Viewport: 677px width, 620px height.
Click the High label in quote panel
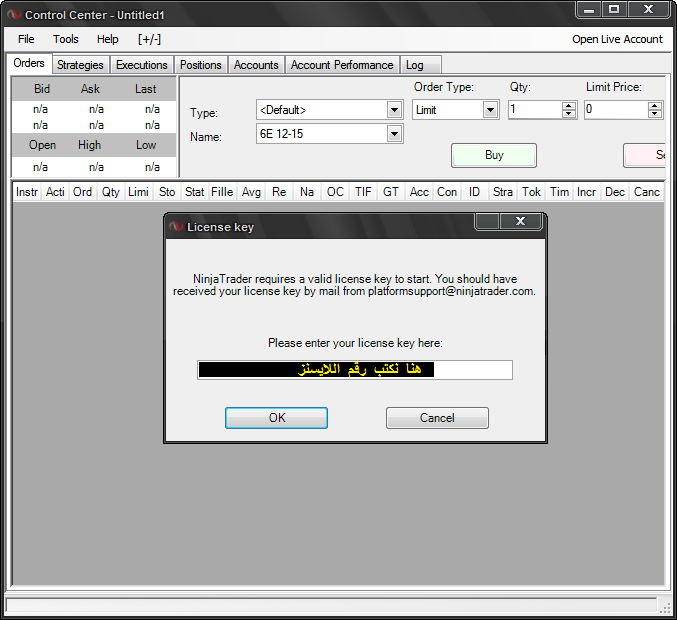(x=89, y=145)
